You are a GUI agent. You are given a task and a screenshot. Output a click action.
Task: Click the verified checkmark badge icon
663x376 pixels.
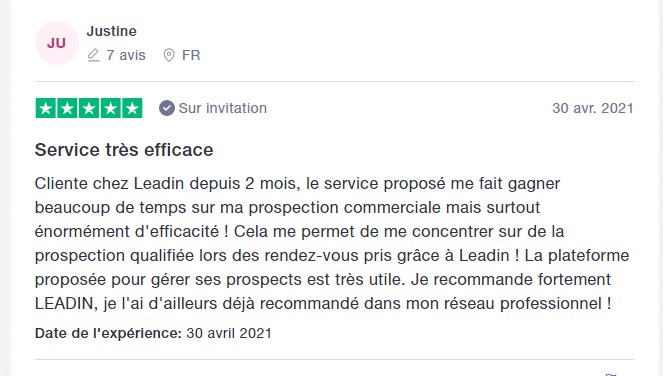(167, 108)
